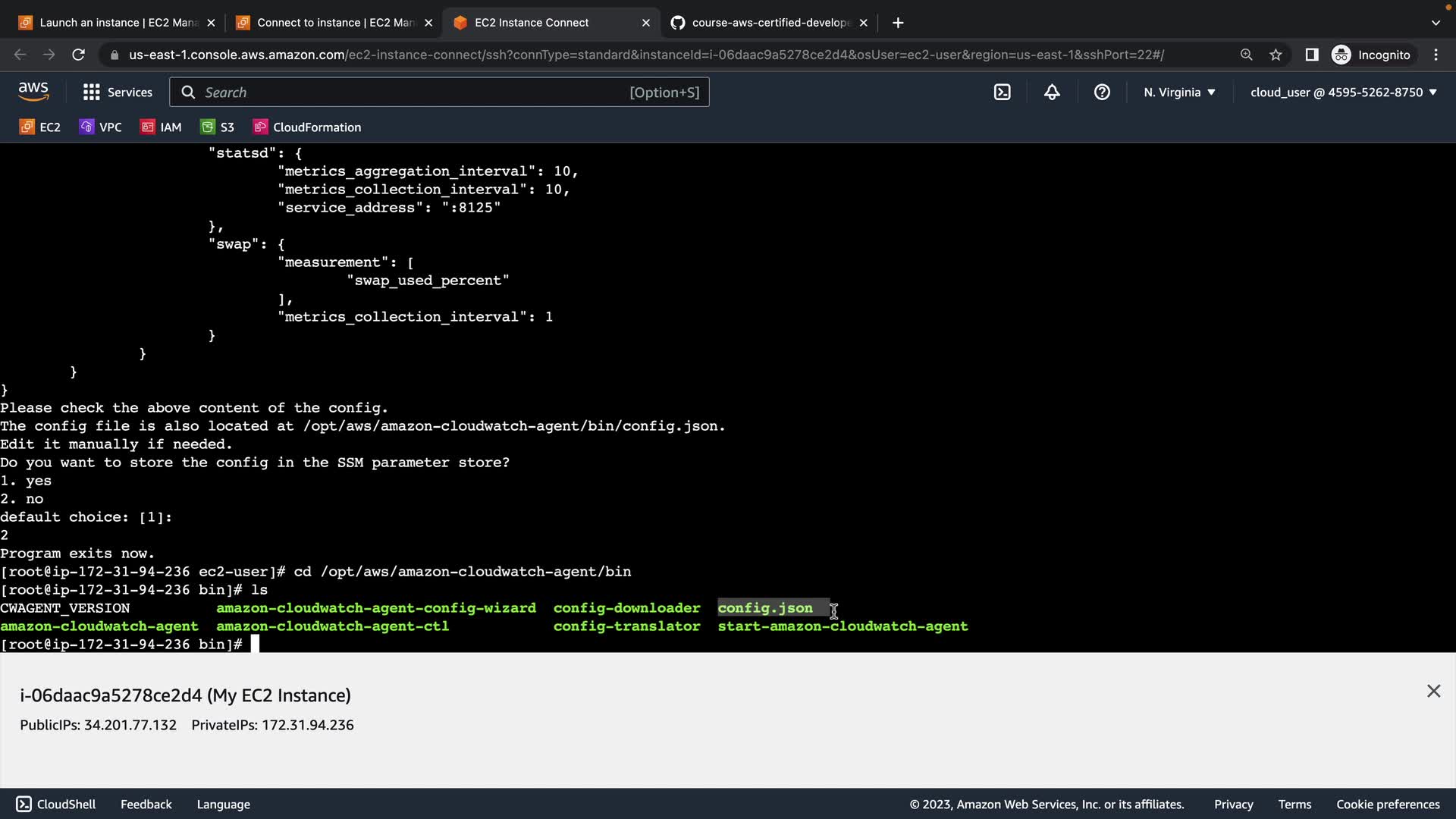Open the CloudFormation shortcut in favorites bar

pyautogui.click(x=307, y=127)
